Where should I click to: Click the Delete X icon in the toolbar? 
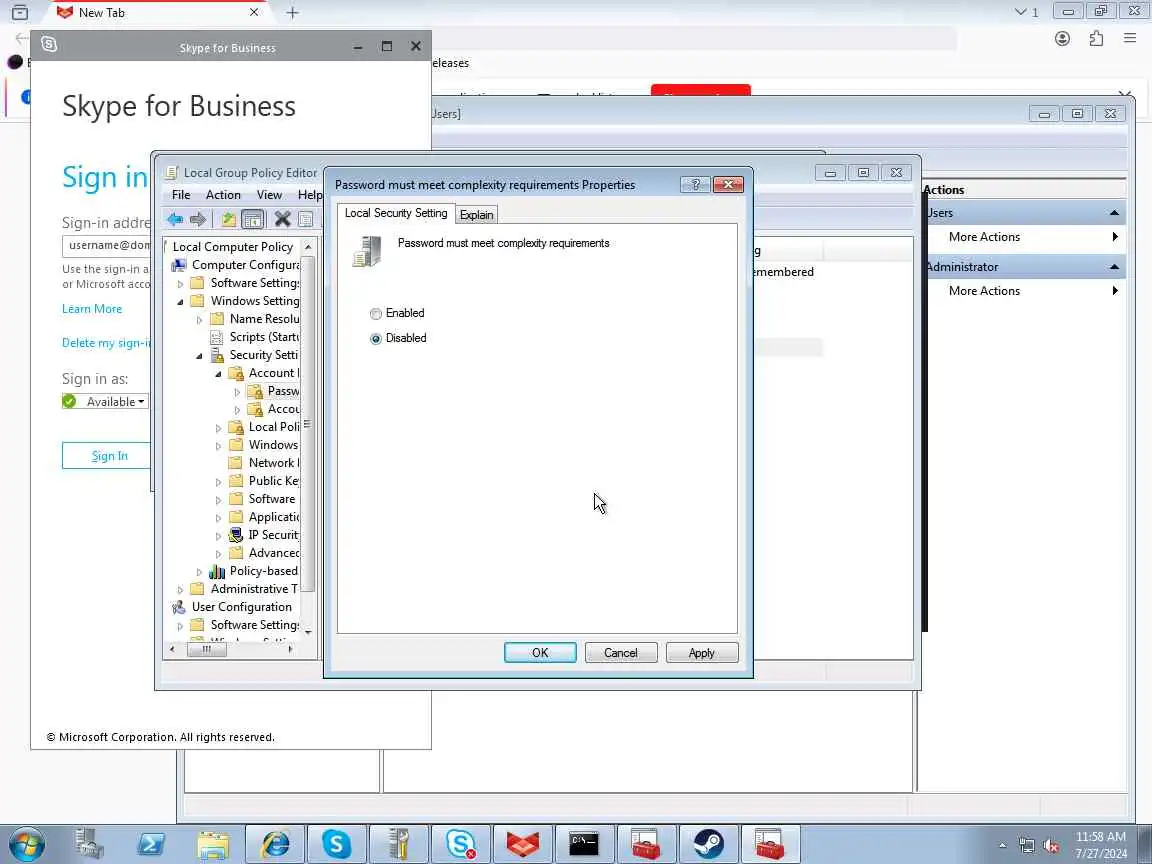click(x=282, y=219)
